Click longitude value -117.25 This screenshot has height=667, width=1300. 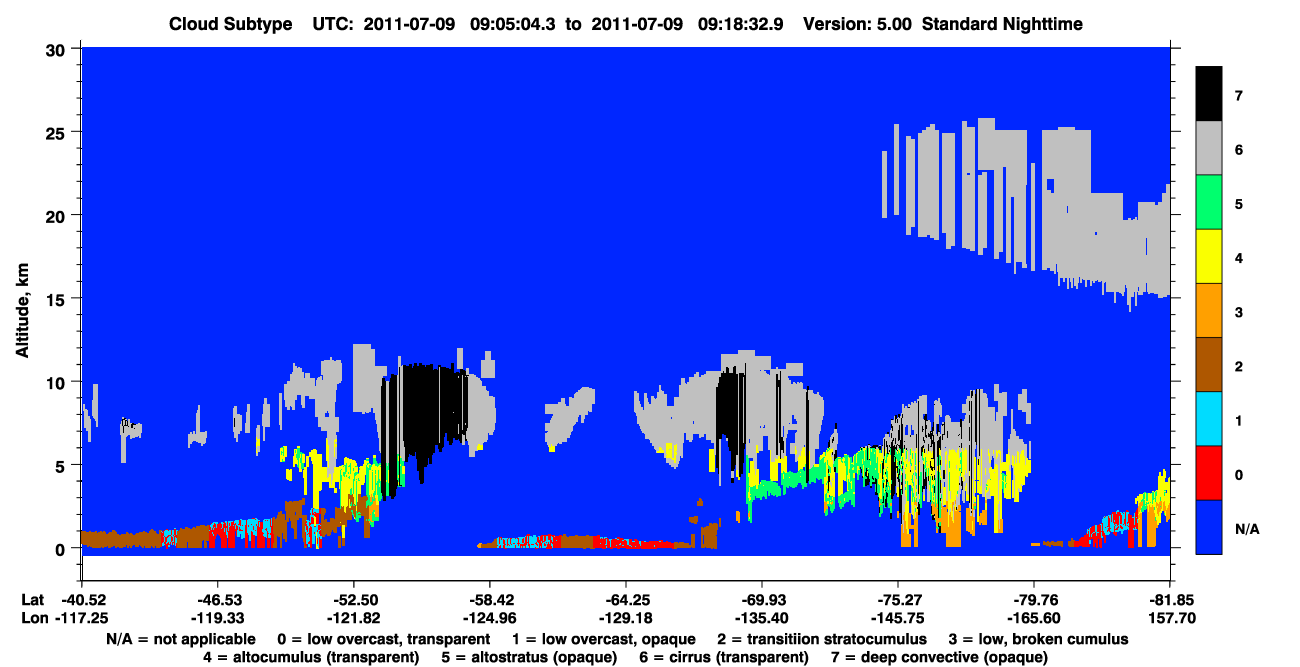[x=83, y=619]
